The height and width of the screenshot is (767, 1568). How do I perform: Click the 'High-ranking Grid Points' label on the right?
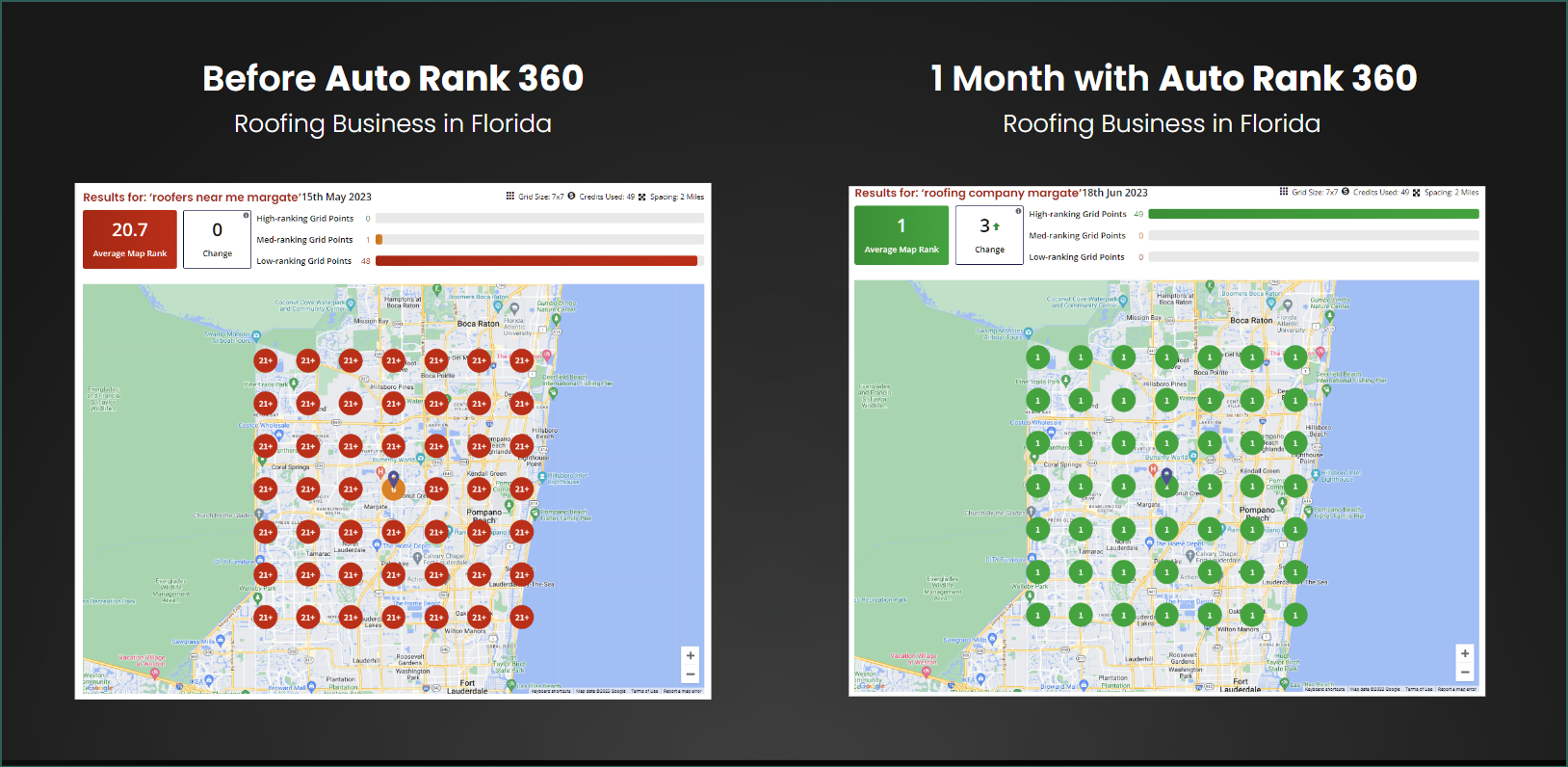coord(1078,214)
